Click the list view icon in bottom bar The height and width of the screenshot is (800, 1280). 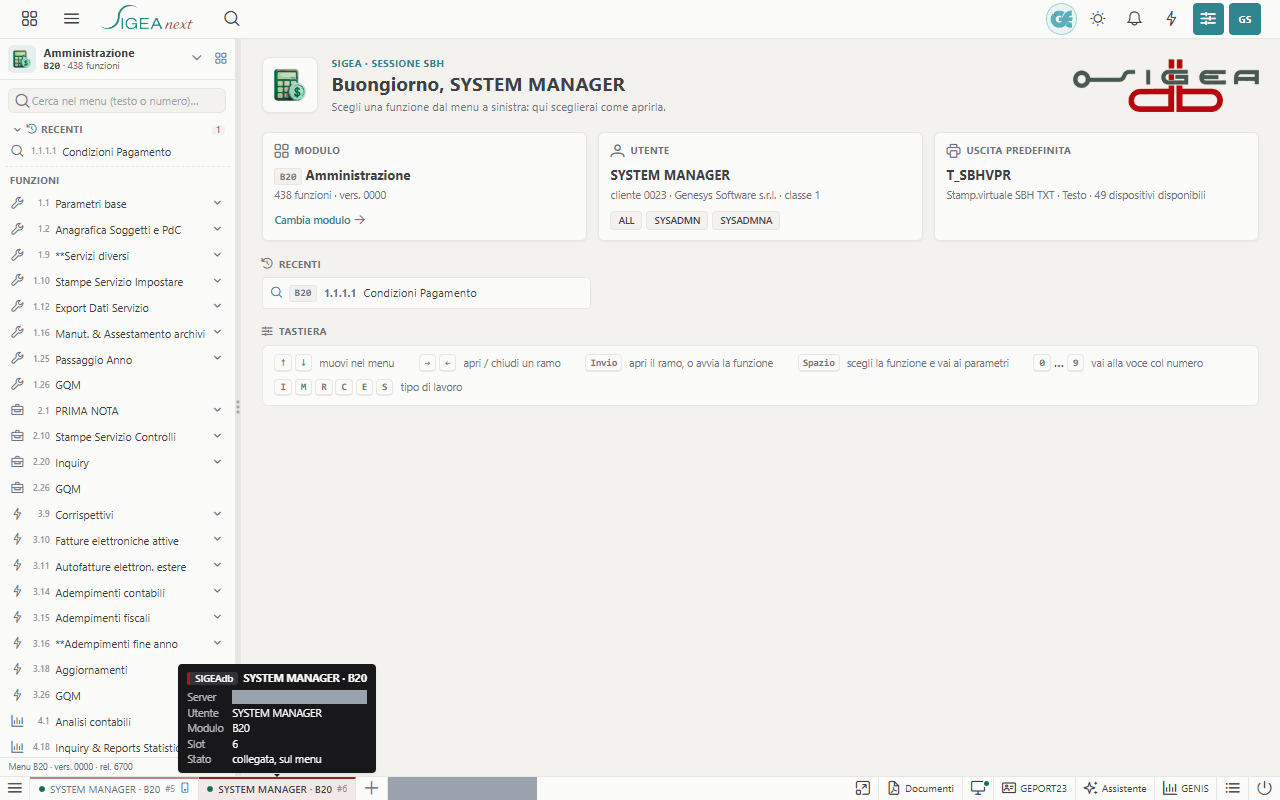(x=1233, y=789)
